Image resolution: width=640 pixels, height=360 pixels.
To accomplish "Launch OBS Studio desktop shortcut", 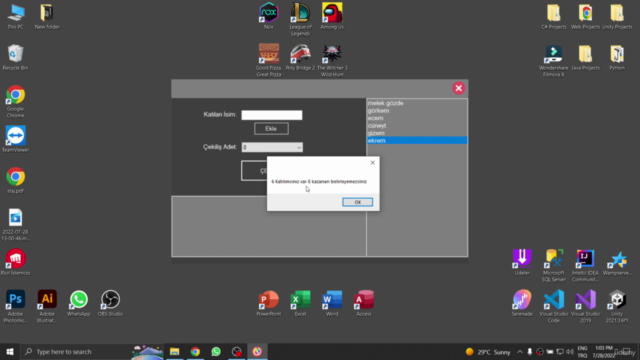I will click(x=110, y=303).
